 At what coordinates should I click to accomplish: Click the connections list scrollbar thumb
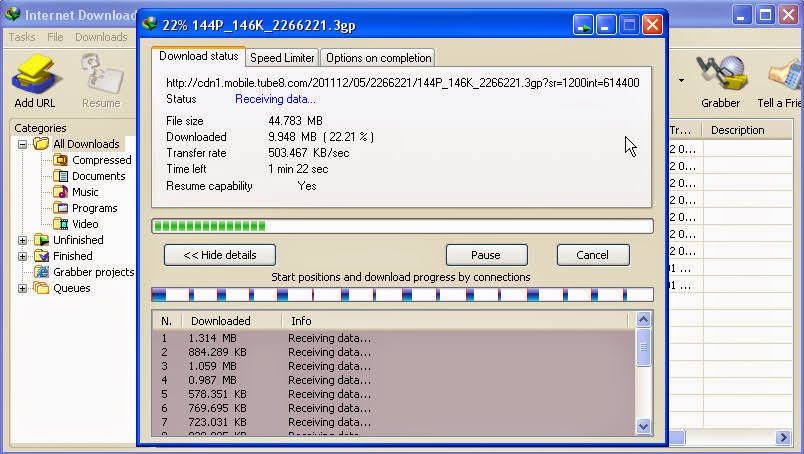click(x=644, y=347)
